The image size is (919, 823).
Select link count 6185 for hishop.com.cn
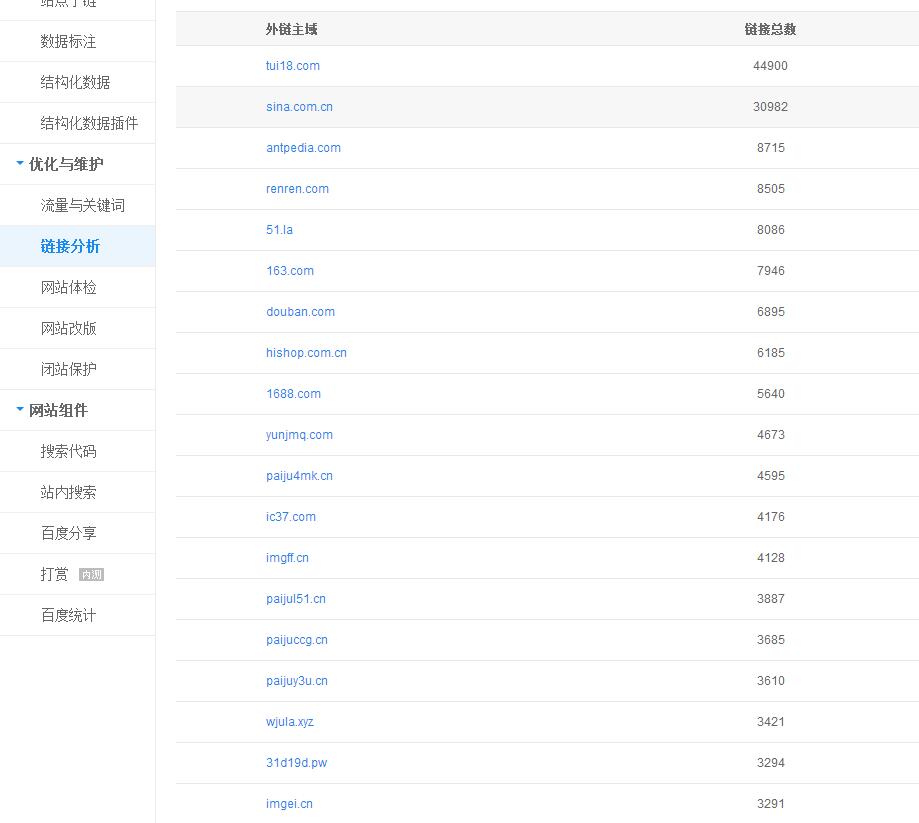click(x=770, y=353)
